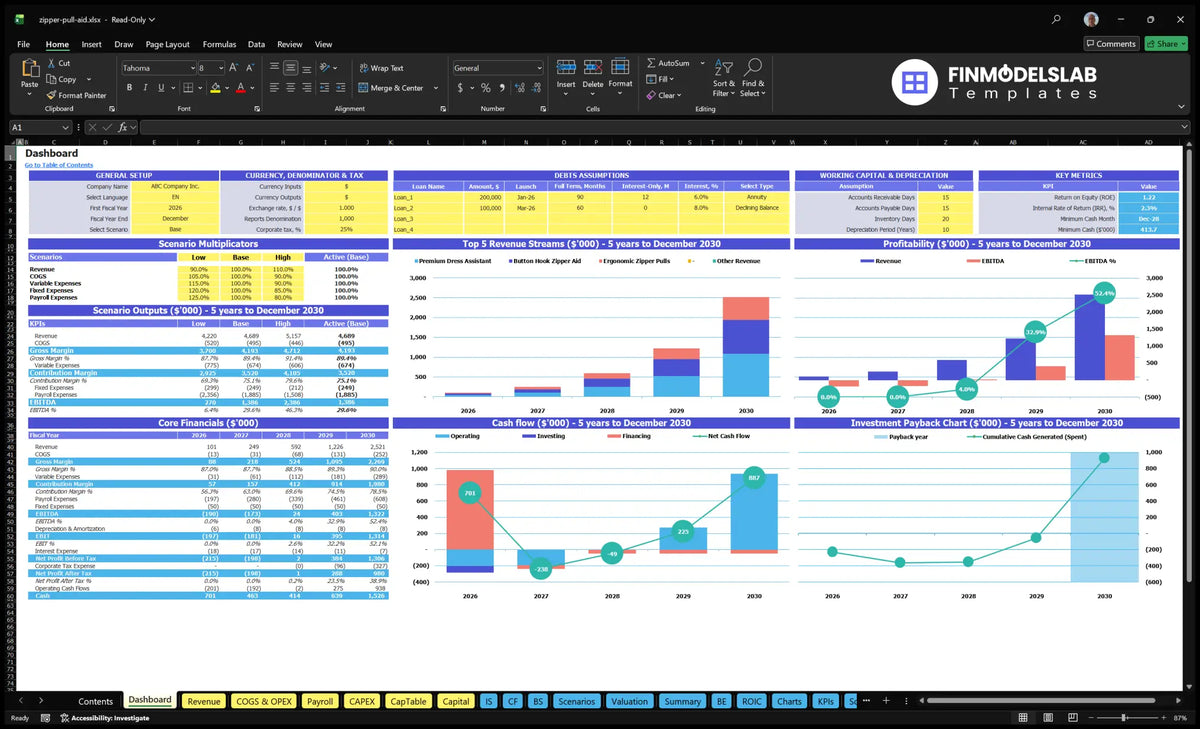Click the AutoSum button
Screen dimensions: 1200x729
tap(668, 63)
